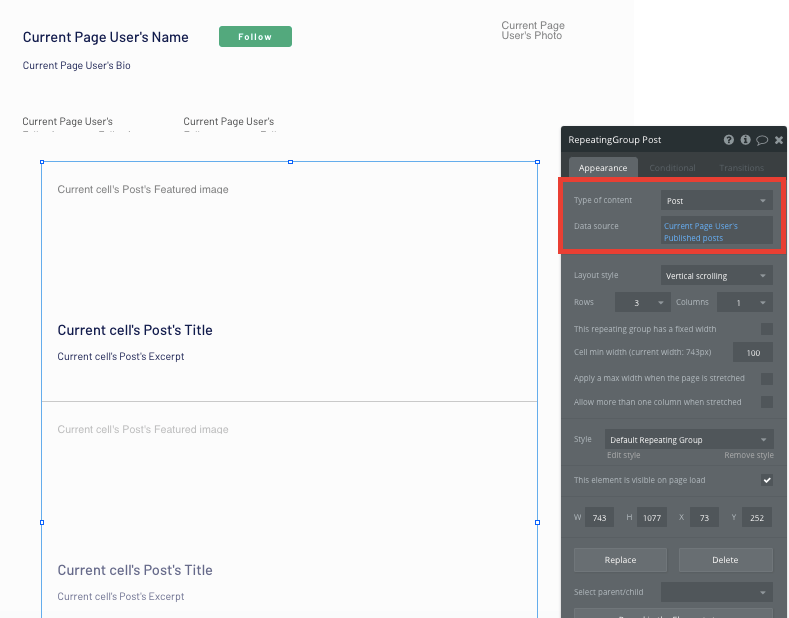Screen dimensions: 789x618
Task: Click the Replace button
Action: 620,560
